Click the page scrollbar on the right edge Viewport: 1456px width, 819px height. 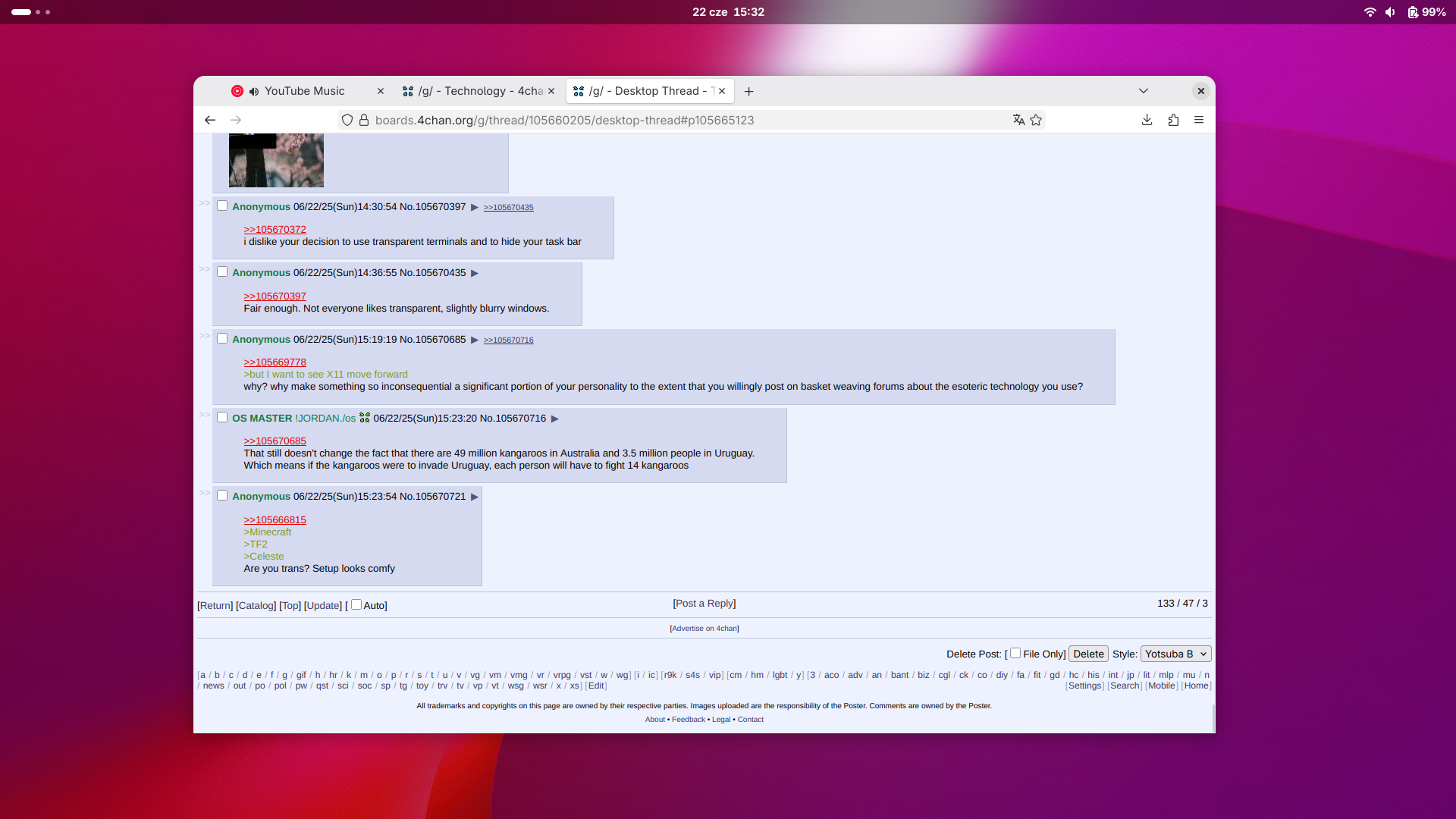point(1213,717)
